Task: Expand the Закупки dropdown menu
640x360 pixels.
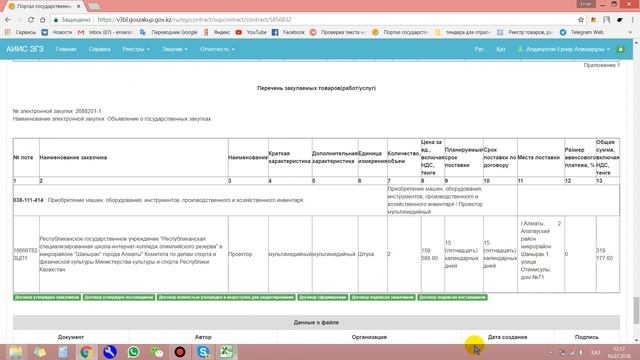Action: [175, 49]
